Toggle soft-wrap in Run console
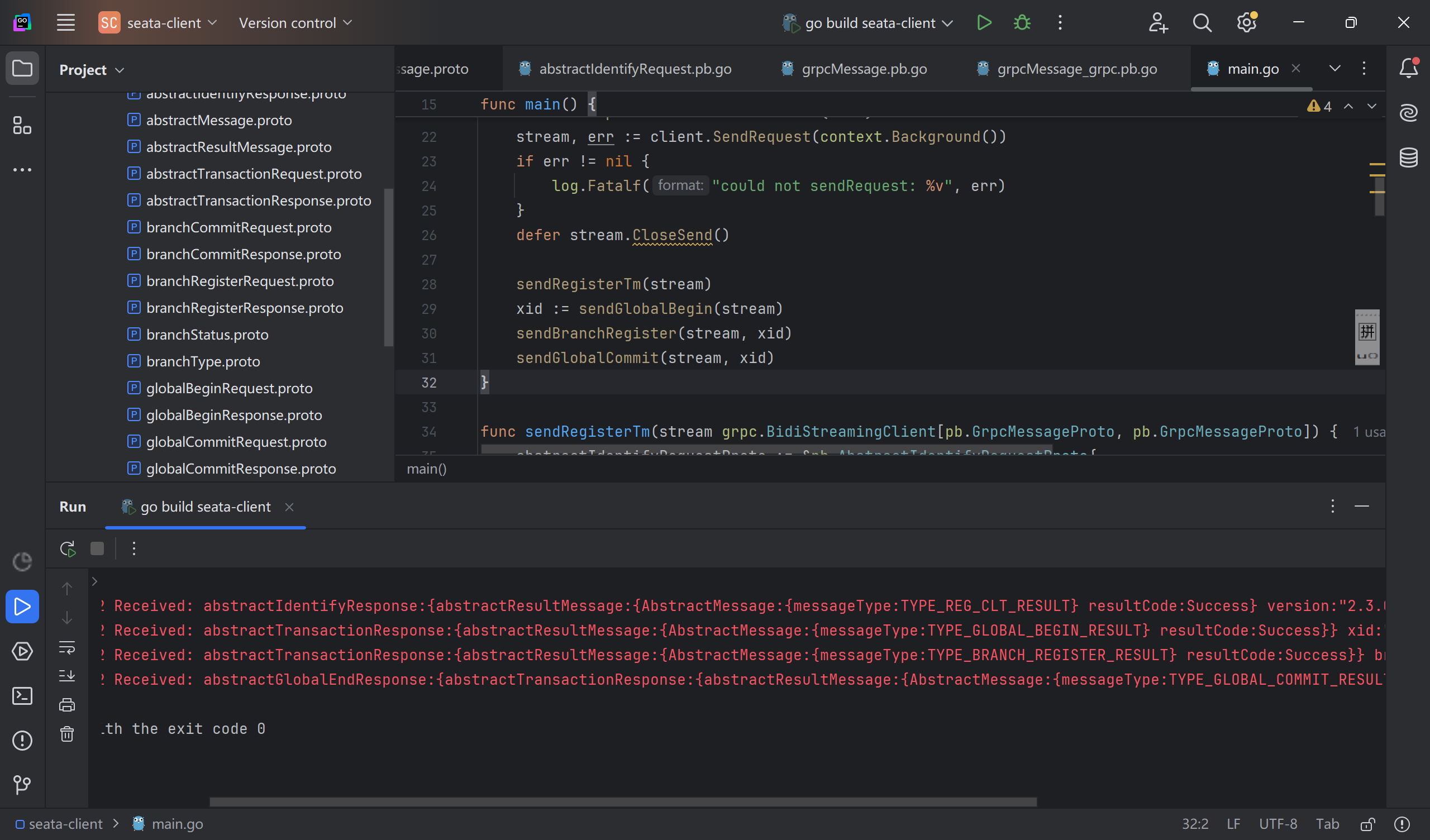The image size is (1430, 840). [67, 647]
